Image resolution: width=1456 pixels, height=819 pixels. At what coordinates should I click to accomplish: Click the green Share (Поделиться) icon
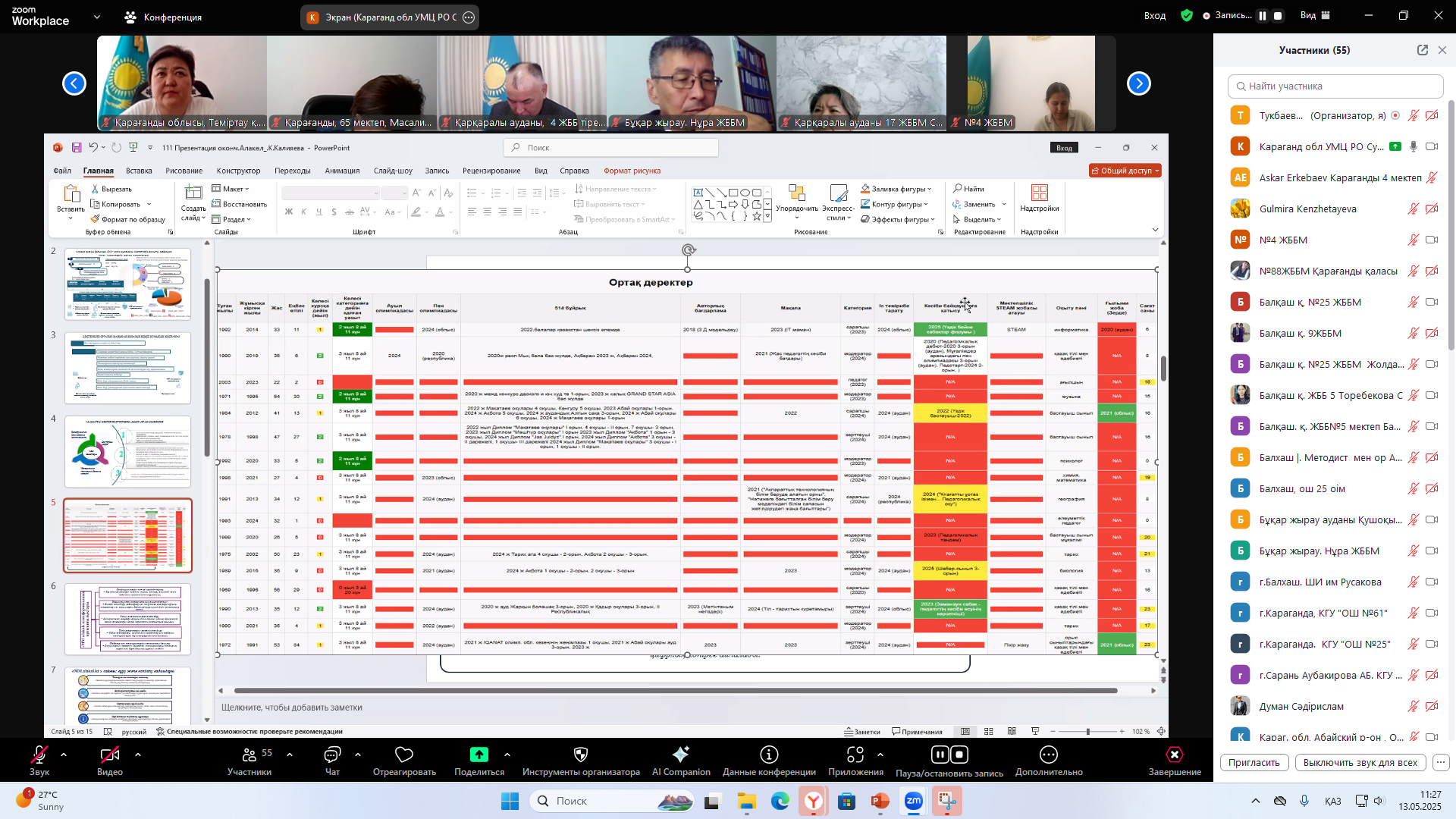coord(479,755)
